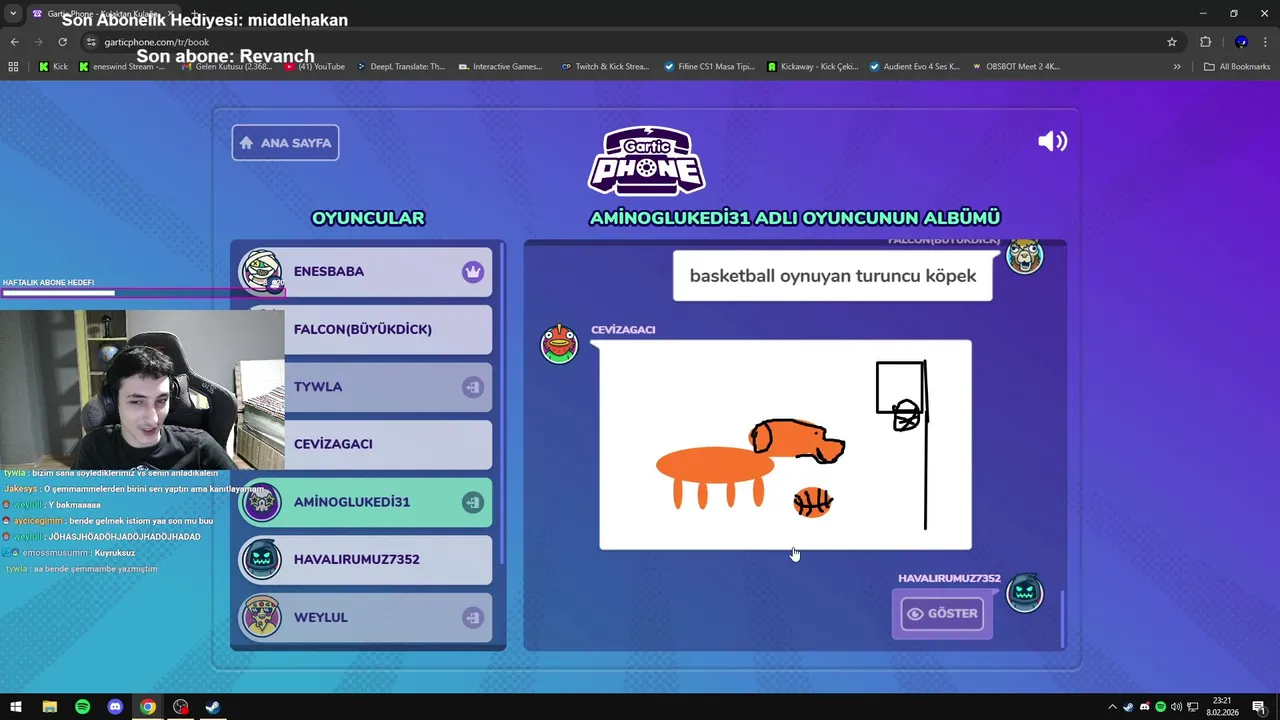Select player WEYLUL in the list

point(365,618)
